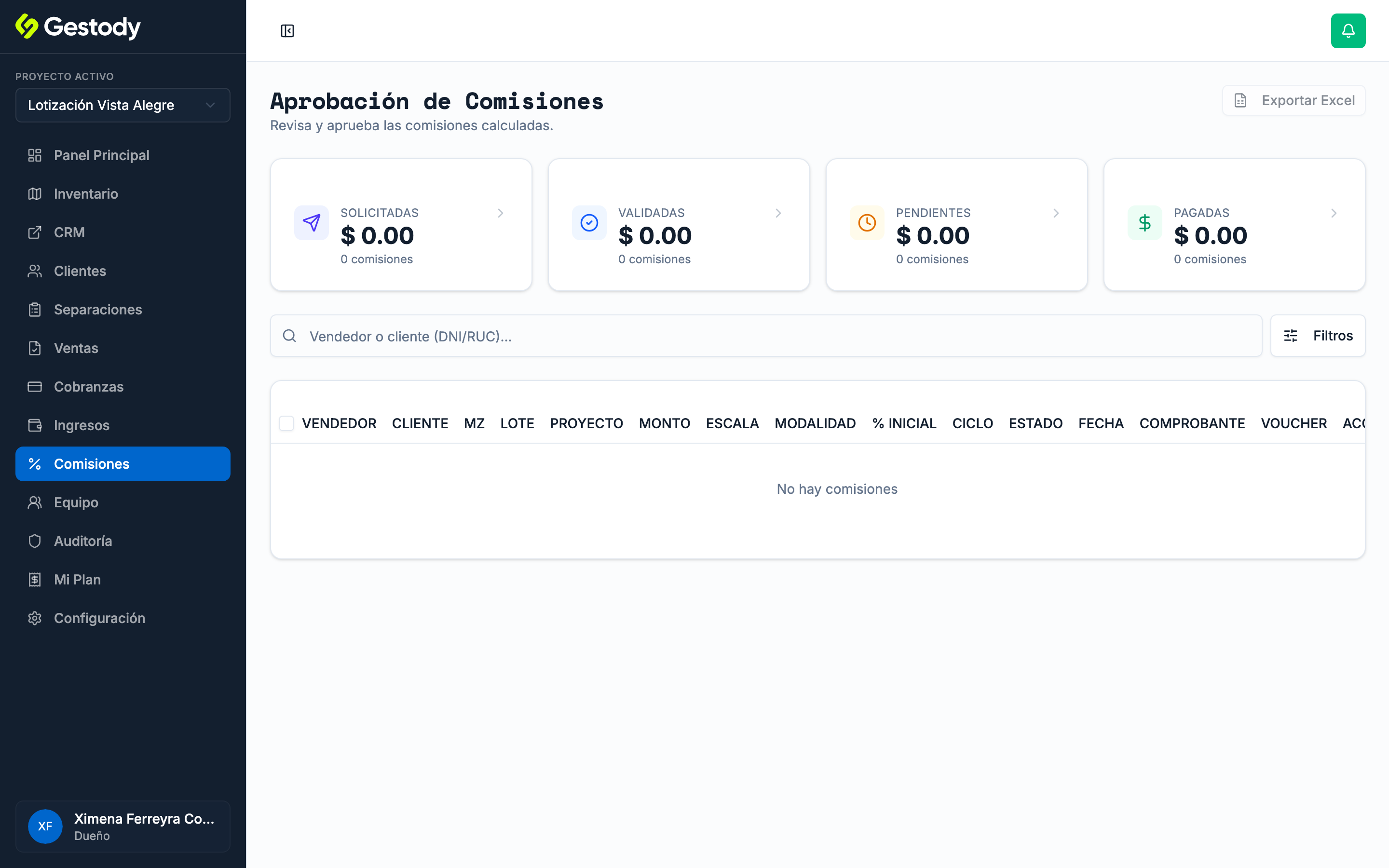Click the PROYECTO column header
The height and width of the screenshot is (868, 1389).
(x=586, y=424)
